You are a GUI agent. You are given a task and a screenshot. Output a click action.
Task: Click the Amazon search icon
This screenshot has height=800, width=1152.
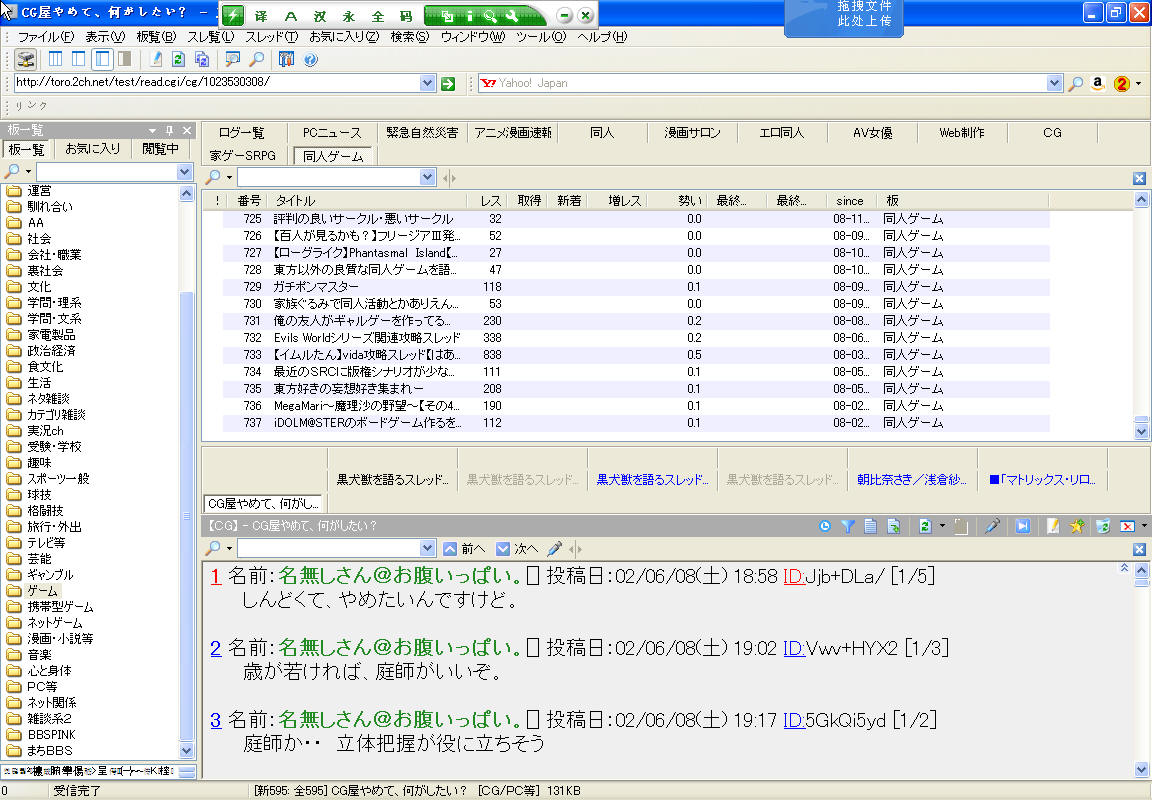(1098, 84)
